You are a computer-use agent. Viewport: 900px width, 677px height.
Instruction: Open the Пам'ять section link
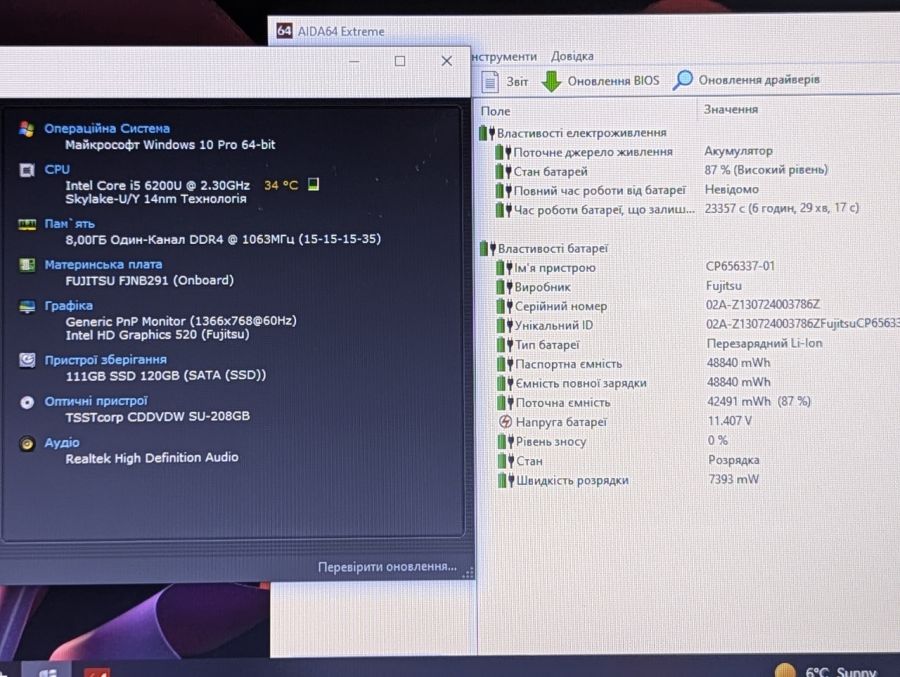click(x=69, y=224)
